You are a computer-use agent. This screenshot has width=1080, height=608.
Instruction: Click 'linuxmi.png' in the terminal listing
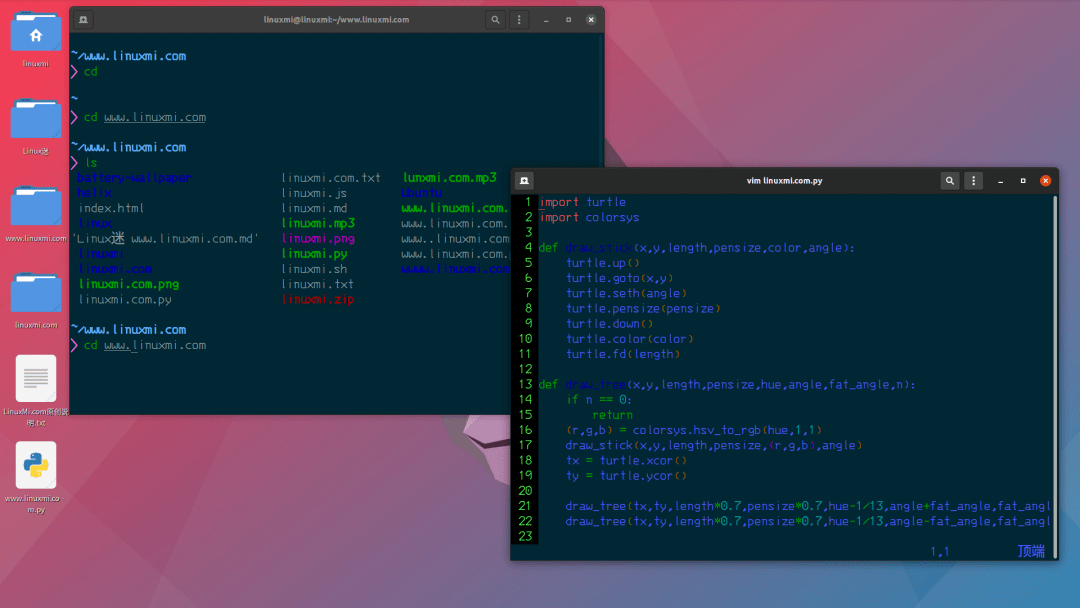(x=318, y=238)
